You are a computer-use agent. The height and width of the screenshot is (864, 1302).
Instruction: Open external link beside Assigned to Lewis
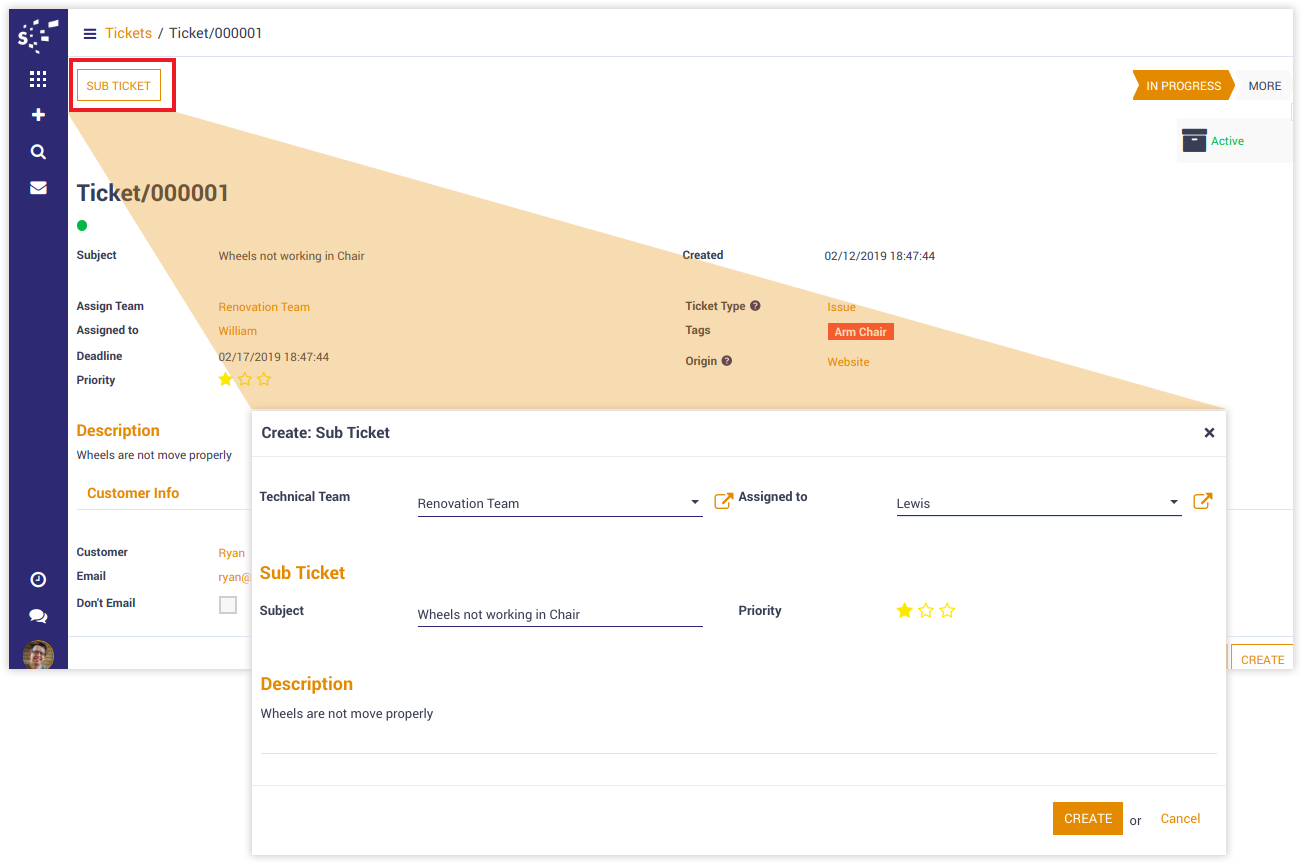click(x=1203, y=501)
